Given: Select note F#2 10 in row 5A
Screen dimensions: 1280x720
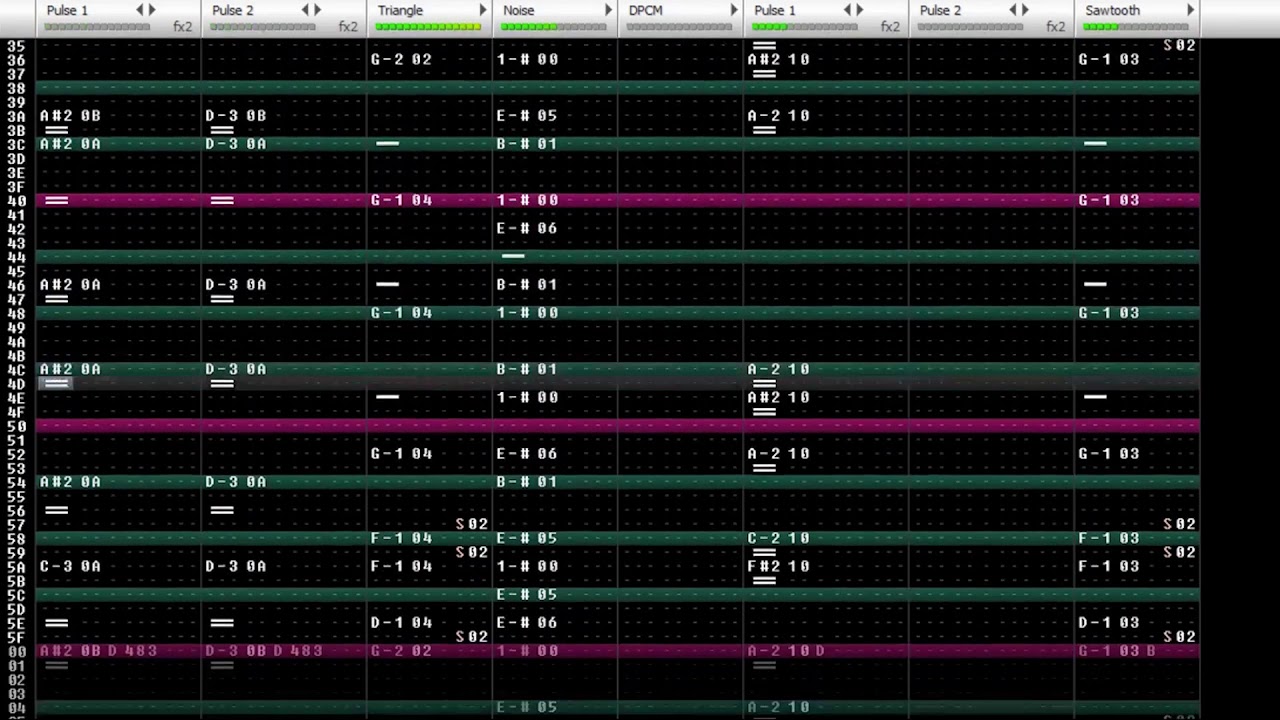Looking at the screenshot, I should (x=779, y=566).
